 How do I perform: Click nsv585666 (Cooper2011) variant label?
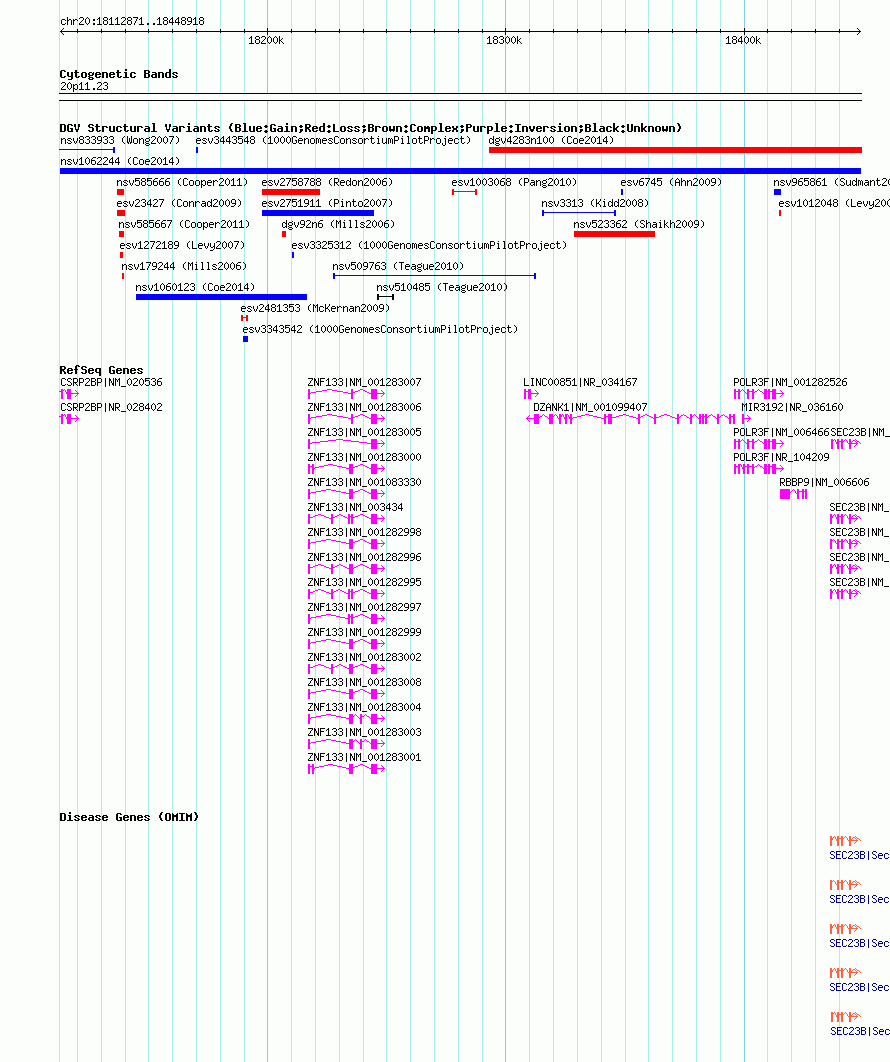point(182,182)
